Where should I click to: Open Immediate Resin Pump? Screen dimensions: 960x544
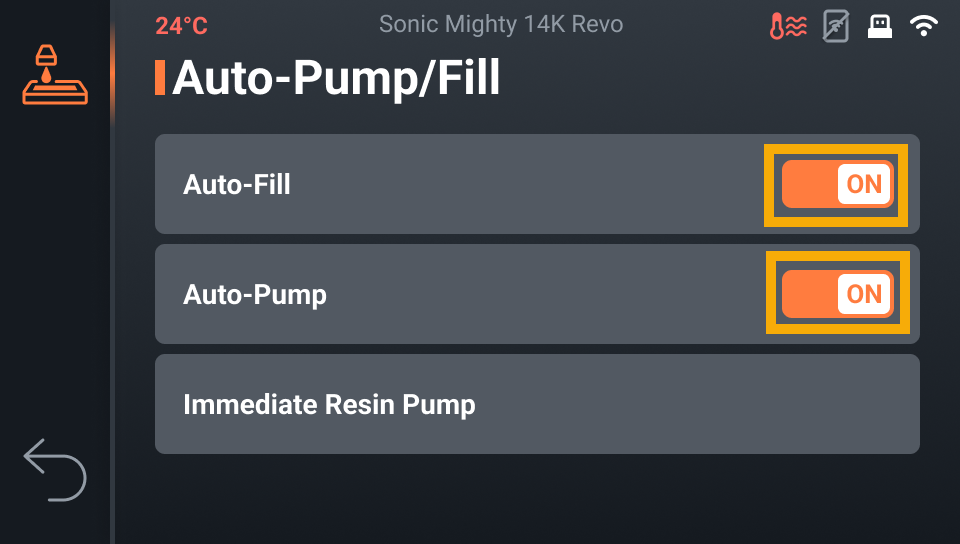pos(536,404)
